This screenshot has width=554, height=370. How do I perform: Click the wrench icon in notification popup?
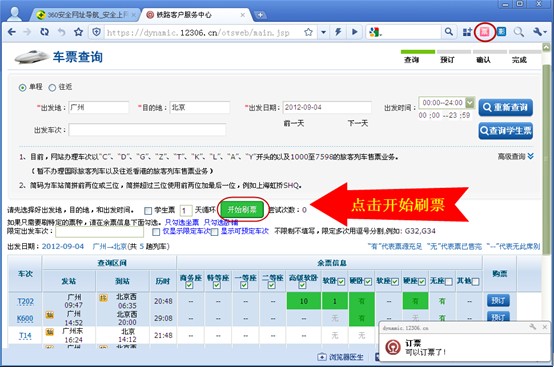click(x=533, y=327)
